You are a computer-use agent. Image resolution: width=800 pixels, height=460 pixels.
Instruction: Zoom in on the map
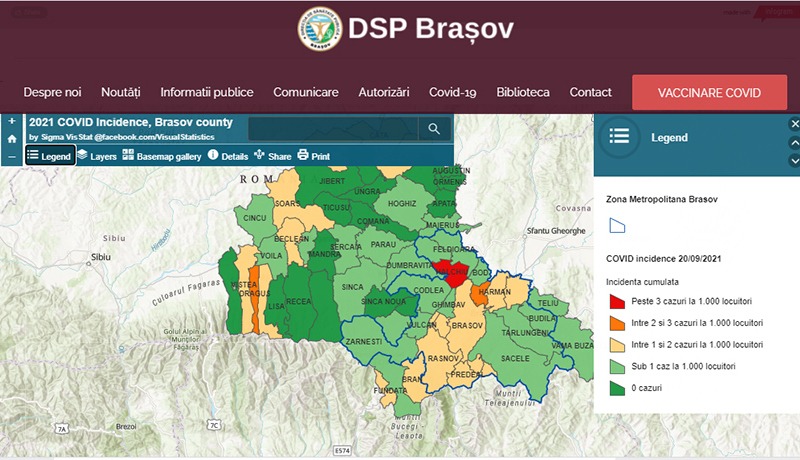point(11,122)
